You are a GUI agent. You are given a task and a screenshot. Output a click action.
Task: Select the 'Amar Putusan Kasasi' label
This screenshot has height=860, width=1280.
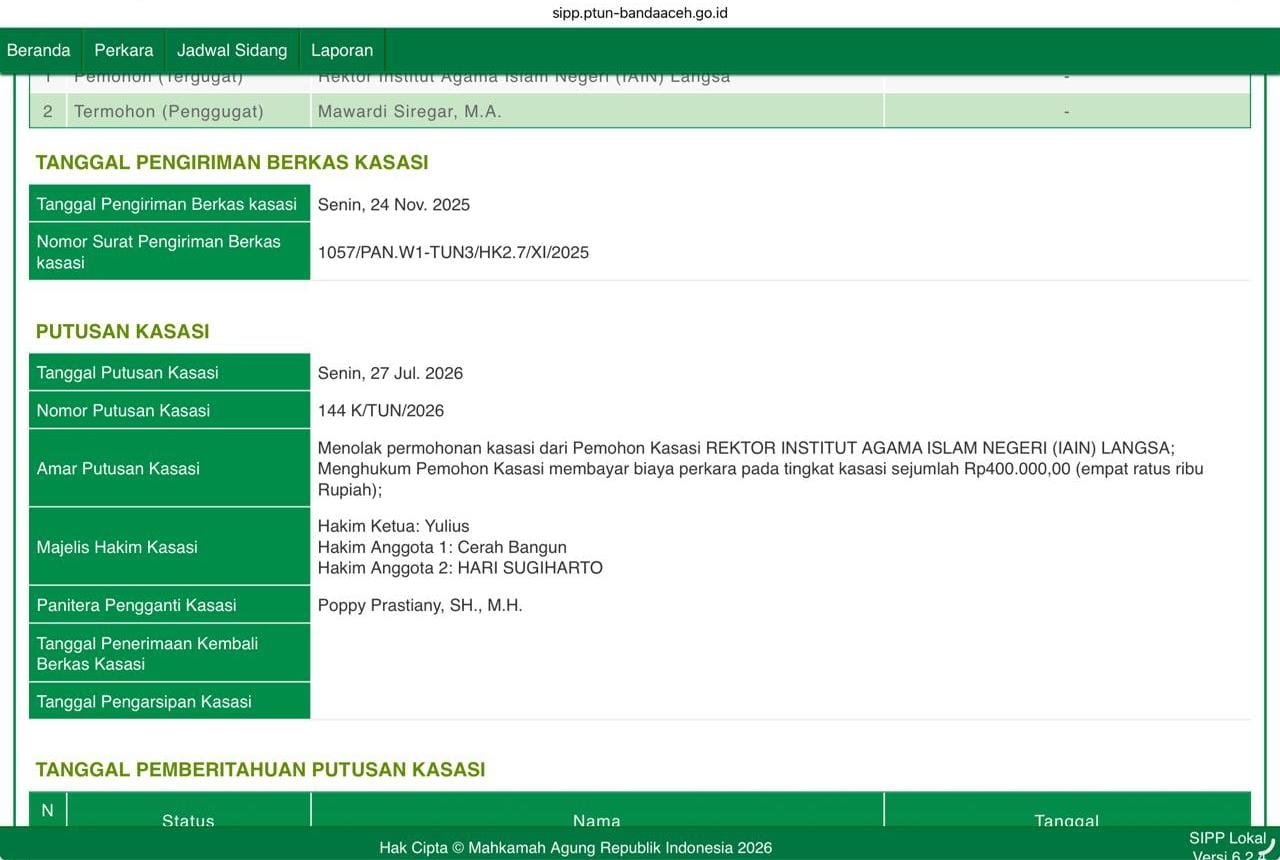[x=169, y=468]
